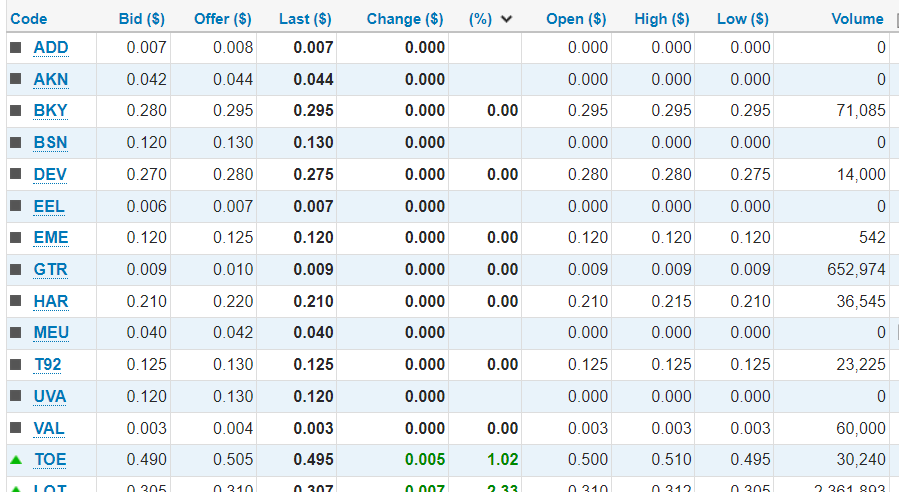The image size is (899, 492).
Task: Click the unchanged square icon for MEU
Action: pyautogui.click(x=15, y=333)
